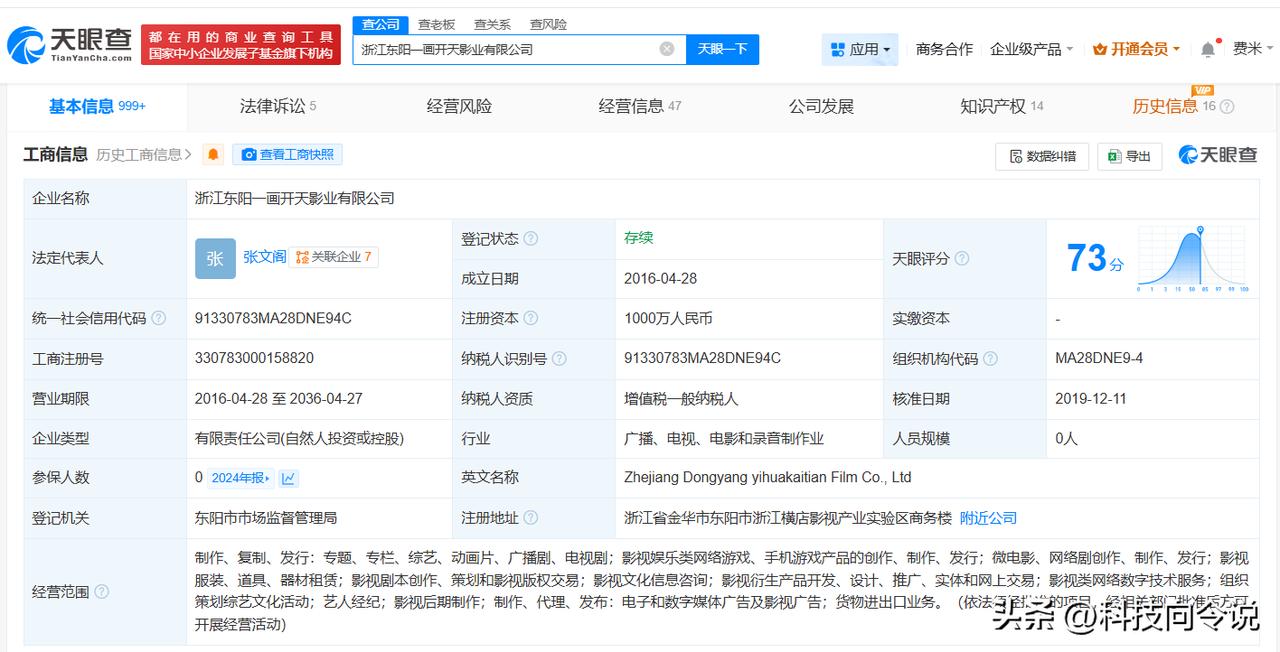Image resolution: width=1280 pixels, height=652 pixels.
Task: Click 商务合作 link
Action: (944, 49)
